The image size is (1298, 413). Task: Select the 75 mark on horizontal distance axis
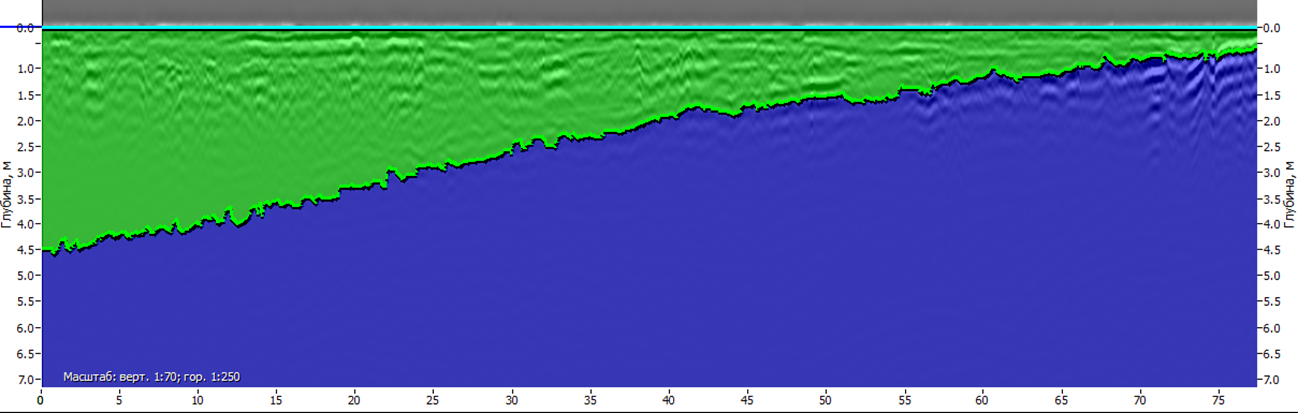click(1217, 399)
